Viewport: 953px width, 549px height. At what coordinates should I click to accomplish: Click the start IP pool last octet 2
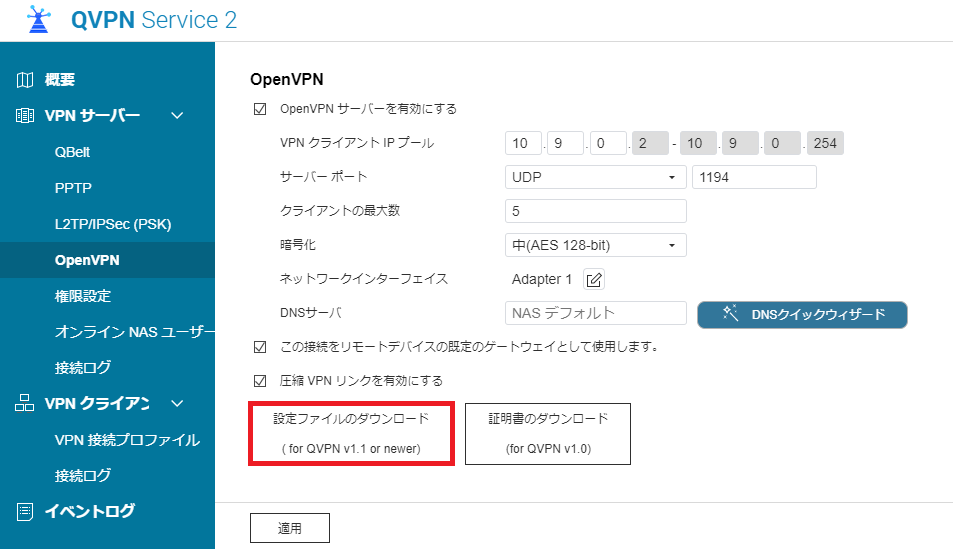click(x=650, y=143)
